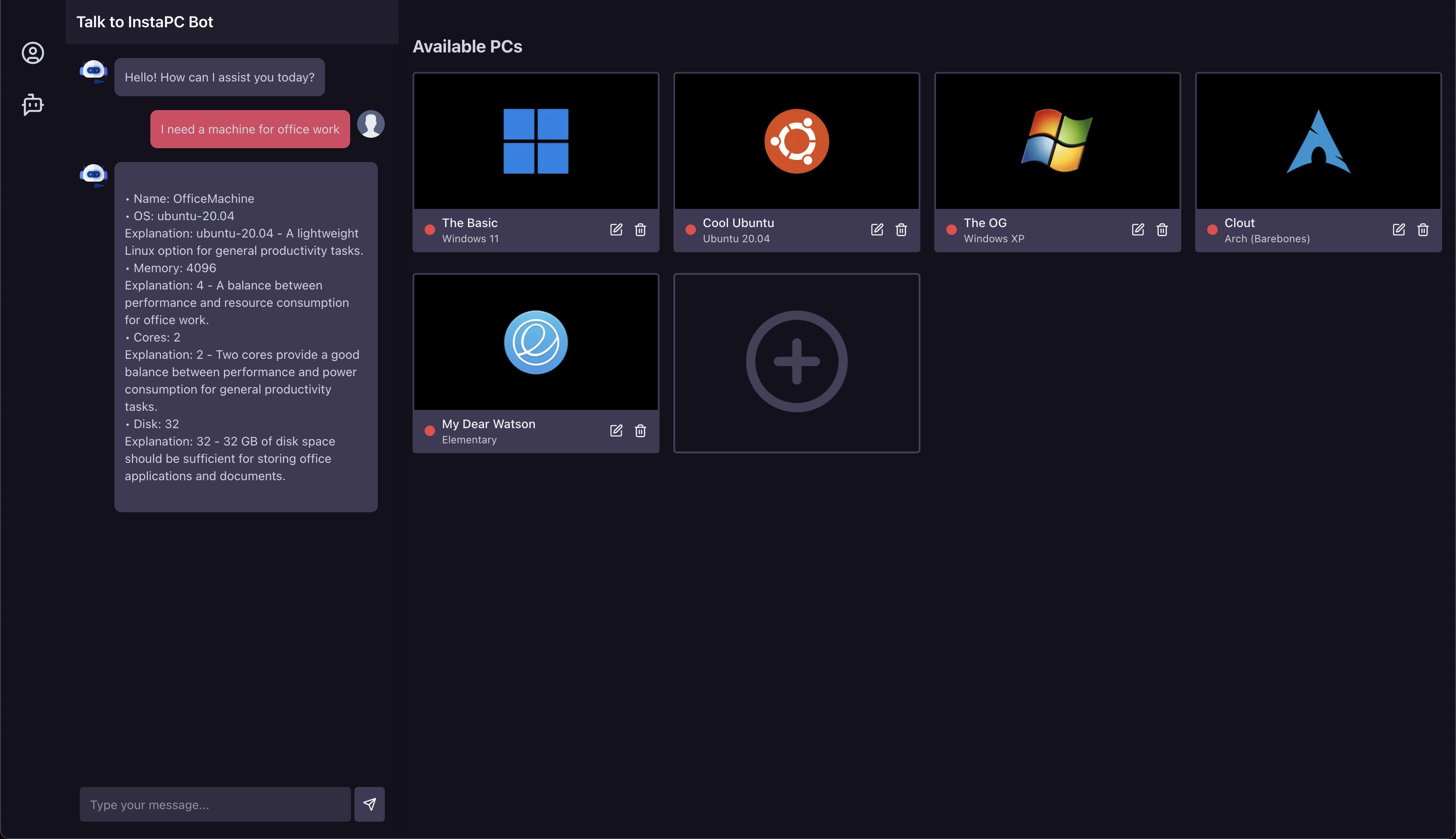The height and width of the screenshot is (839, 1456).
Task: Delete The Basic Windows 11 PC
Action: (x=640, y=229)
